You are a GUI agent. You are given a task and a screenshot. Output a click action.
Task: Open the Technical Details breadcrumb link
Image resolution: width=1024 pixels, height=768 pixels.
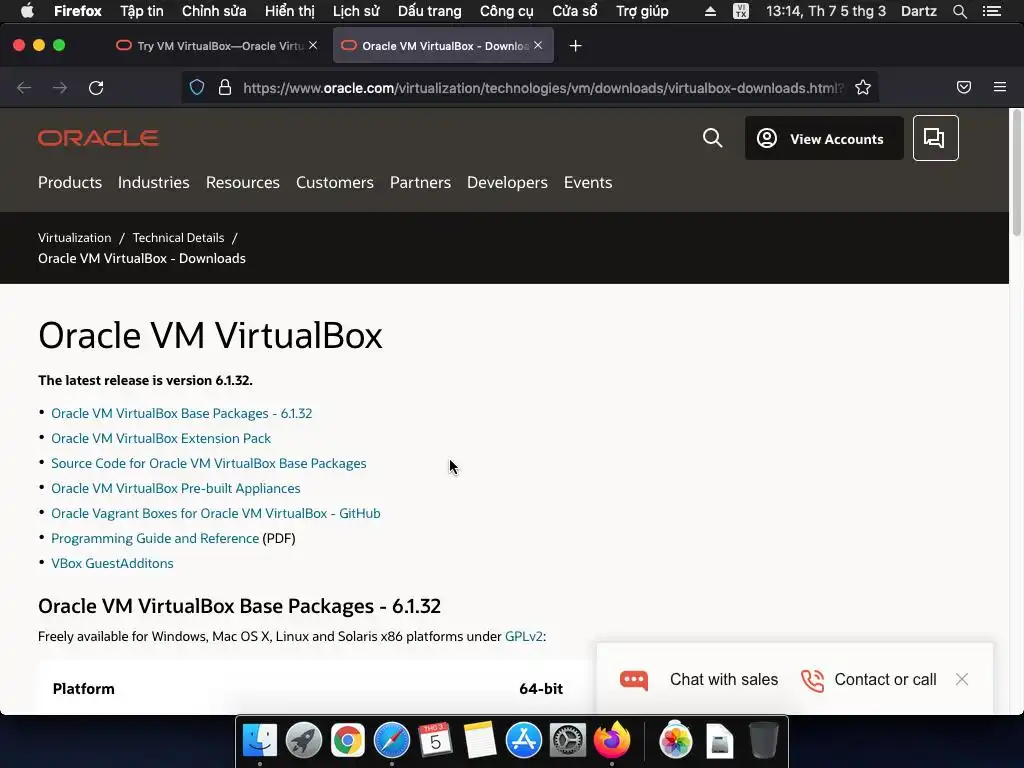(x=178, y=238)
